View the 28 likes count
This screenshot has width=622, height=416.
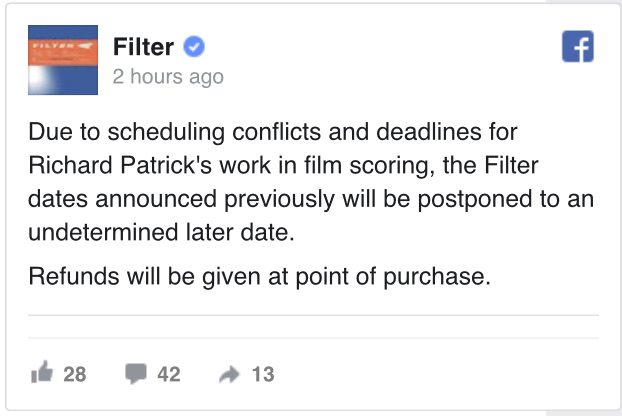tap(75, 374)
